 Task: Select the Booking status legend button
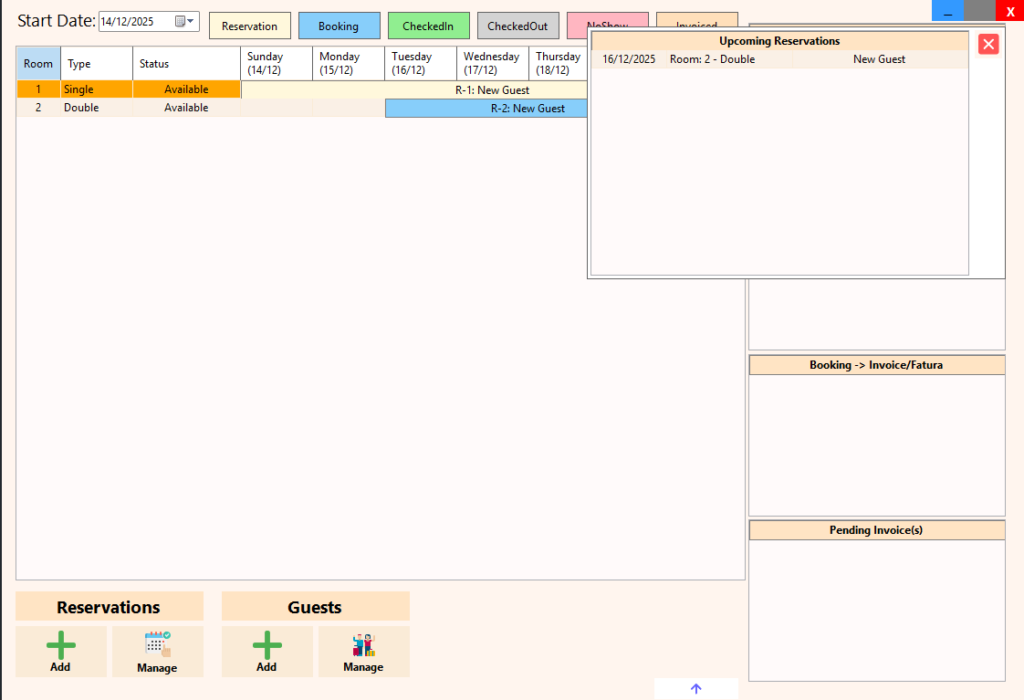pos(339,26)
